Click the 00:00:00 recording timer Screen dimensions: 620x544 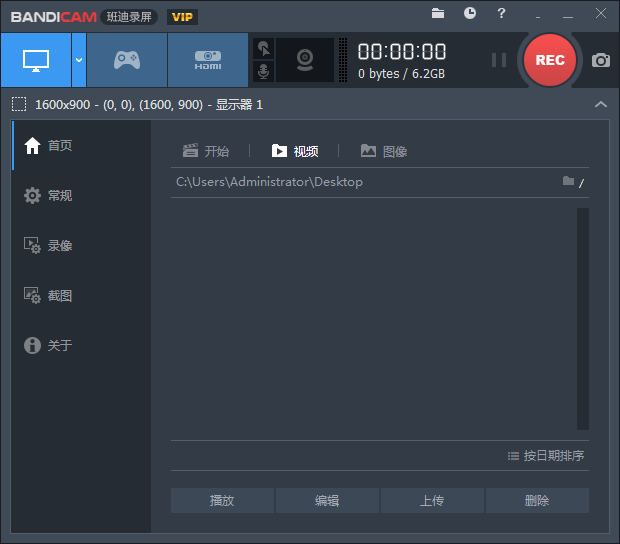402,52
